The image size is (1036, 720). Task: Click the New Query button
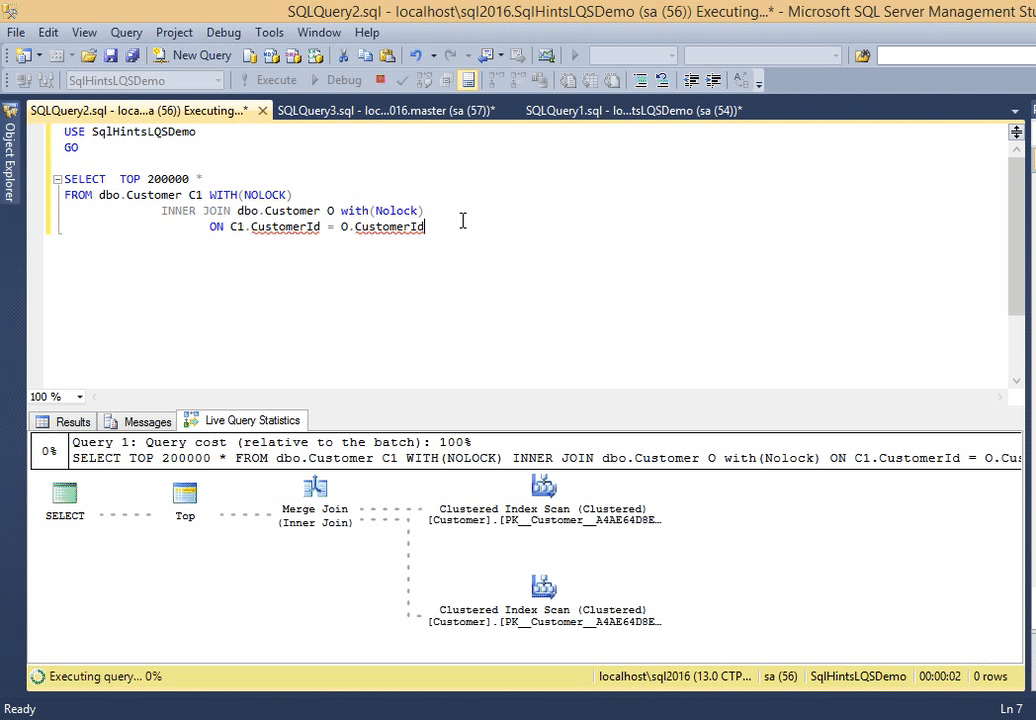click(192, 55)
